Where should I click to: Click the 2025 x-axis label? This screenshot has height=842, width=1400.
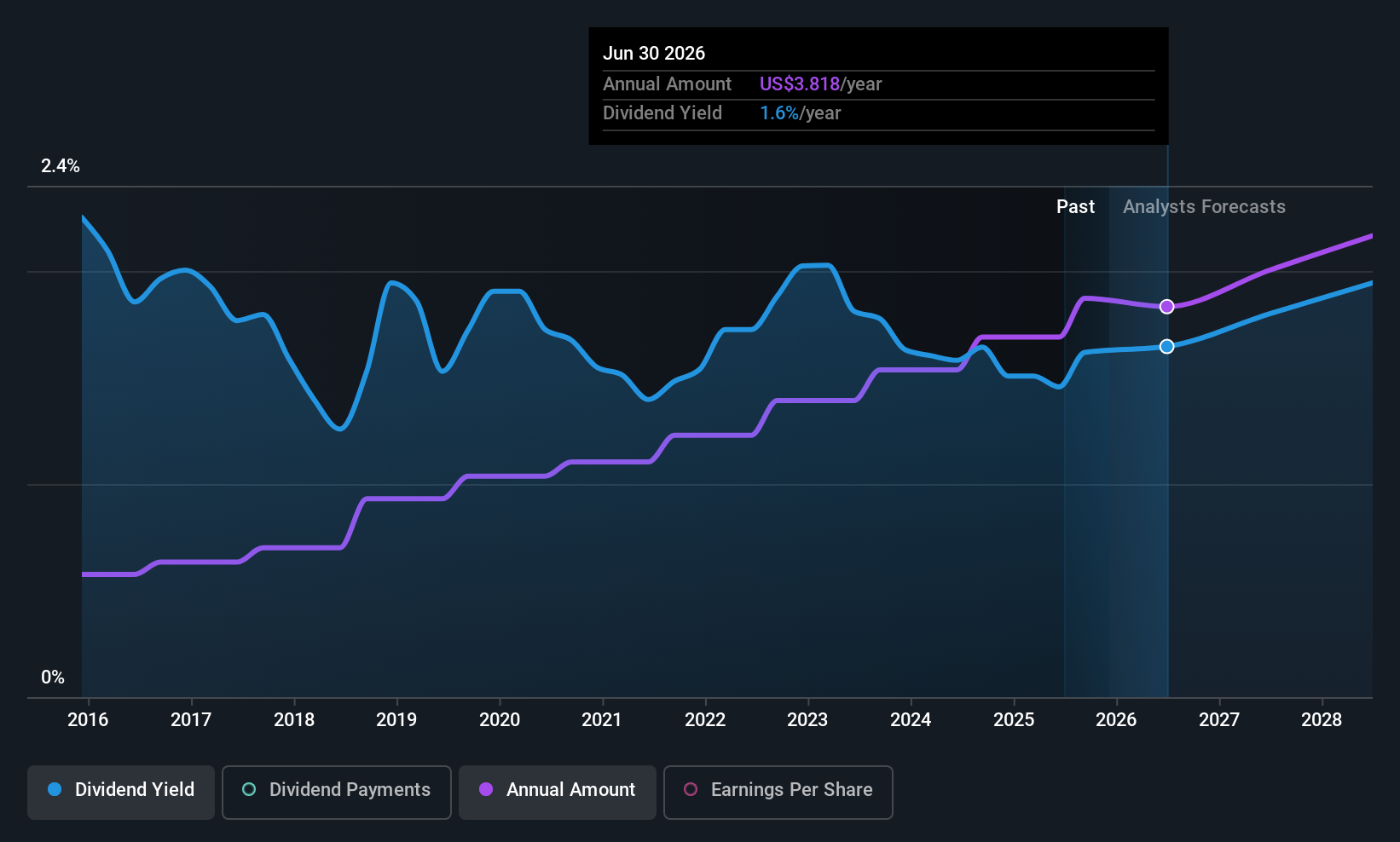click(1014, 720)
